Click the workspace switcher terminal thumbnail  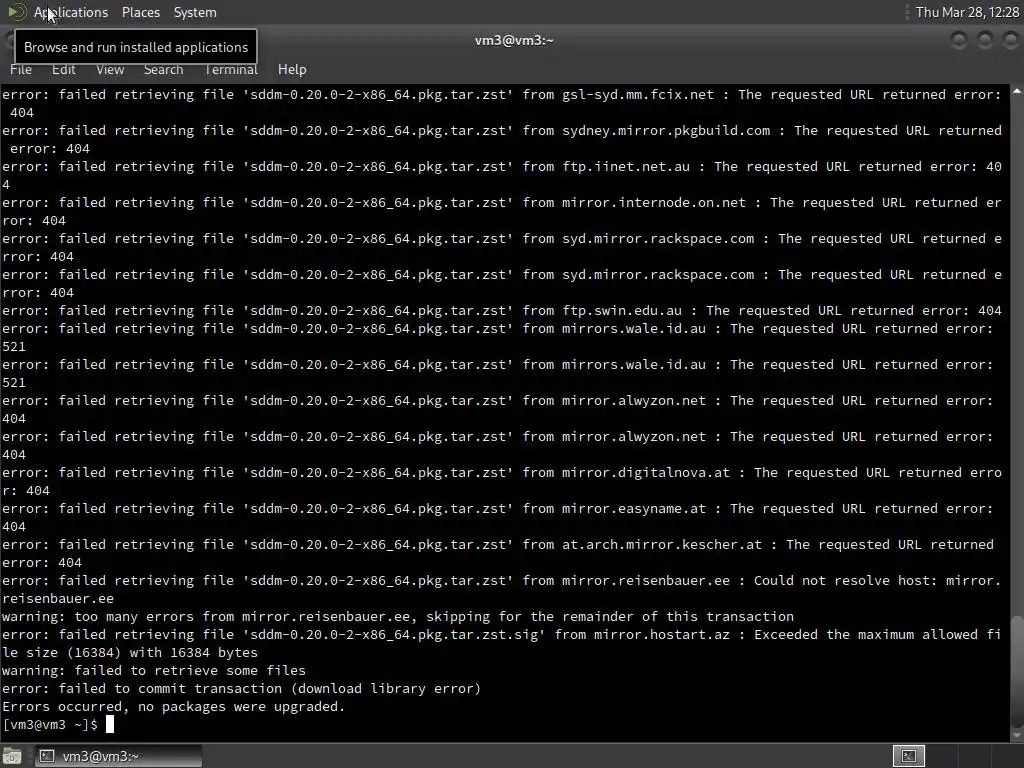point(909,756)
